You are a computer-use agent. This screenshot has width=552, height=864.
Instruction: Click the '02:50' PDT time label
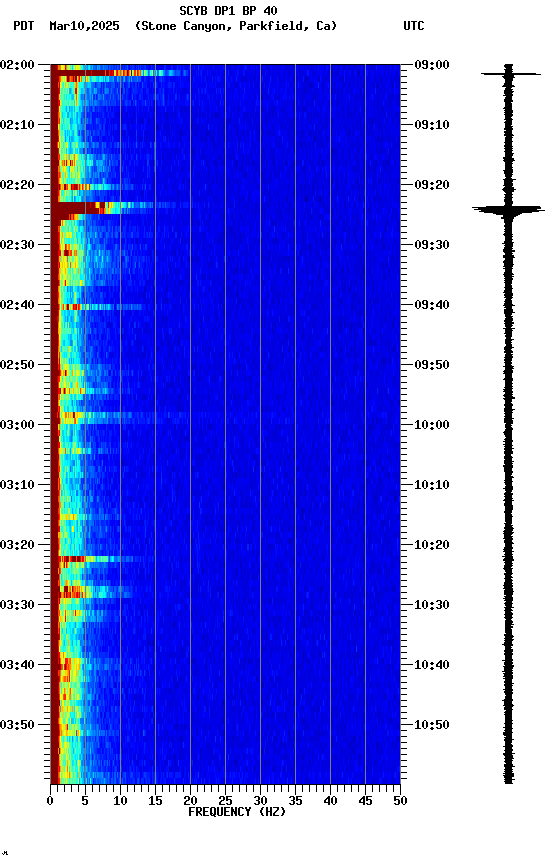pos(17,365)
